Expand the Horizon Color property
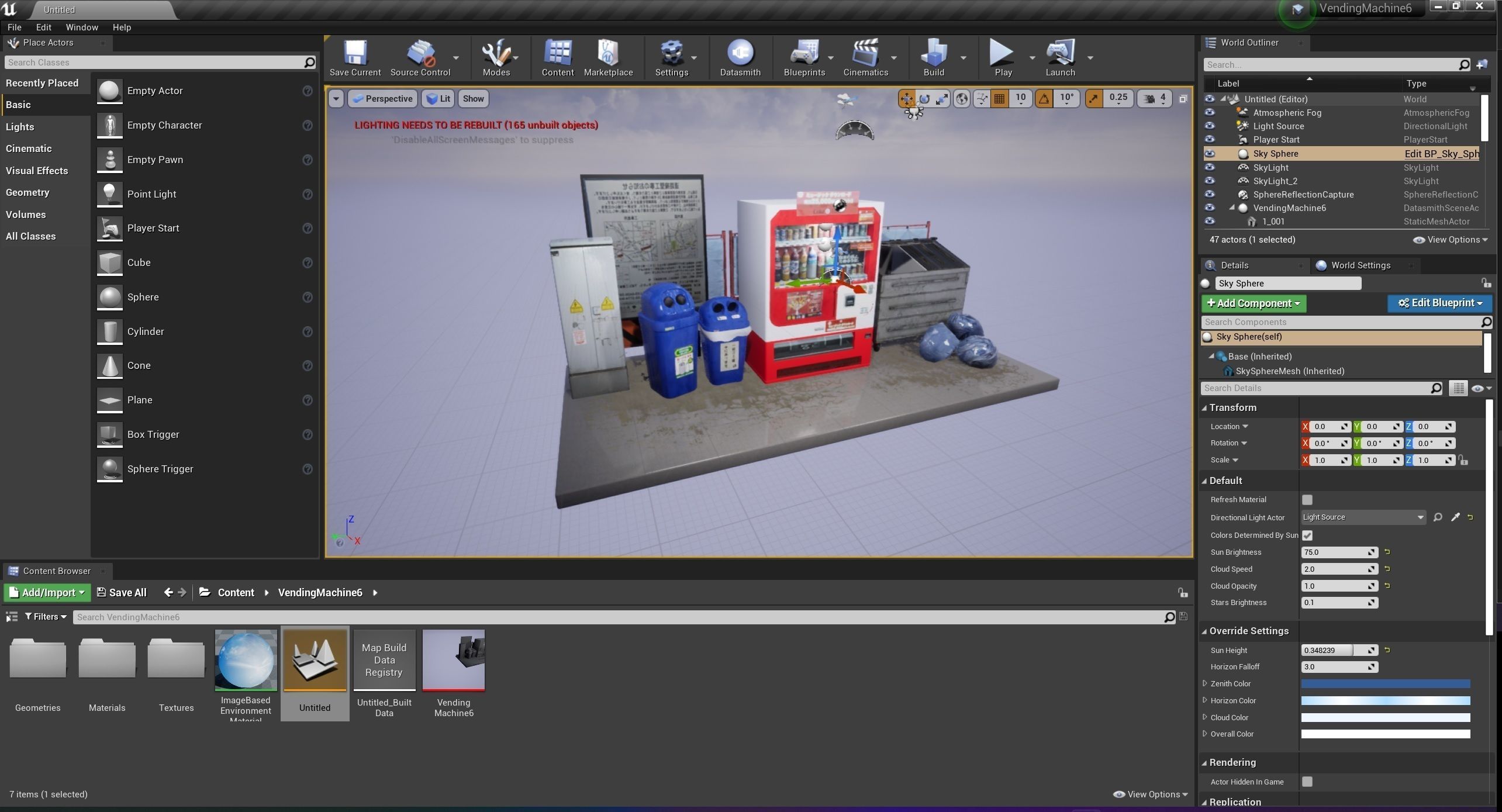 tap(1205, 700)
